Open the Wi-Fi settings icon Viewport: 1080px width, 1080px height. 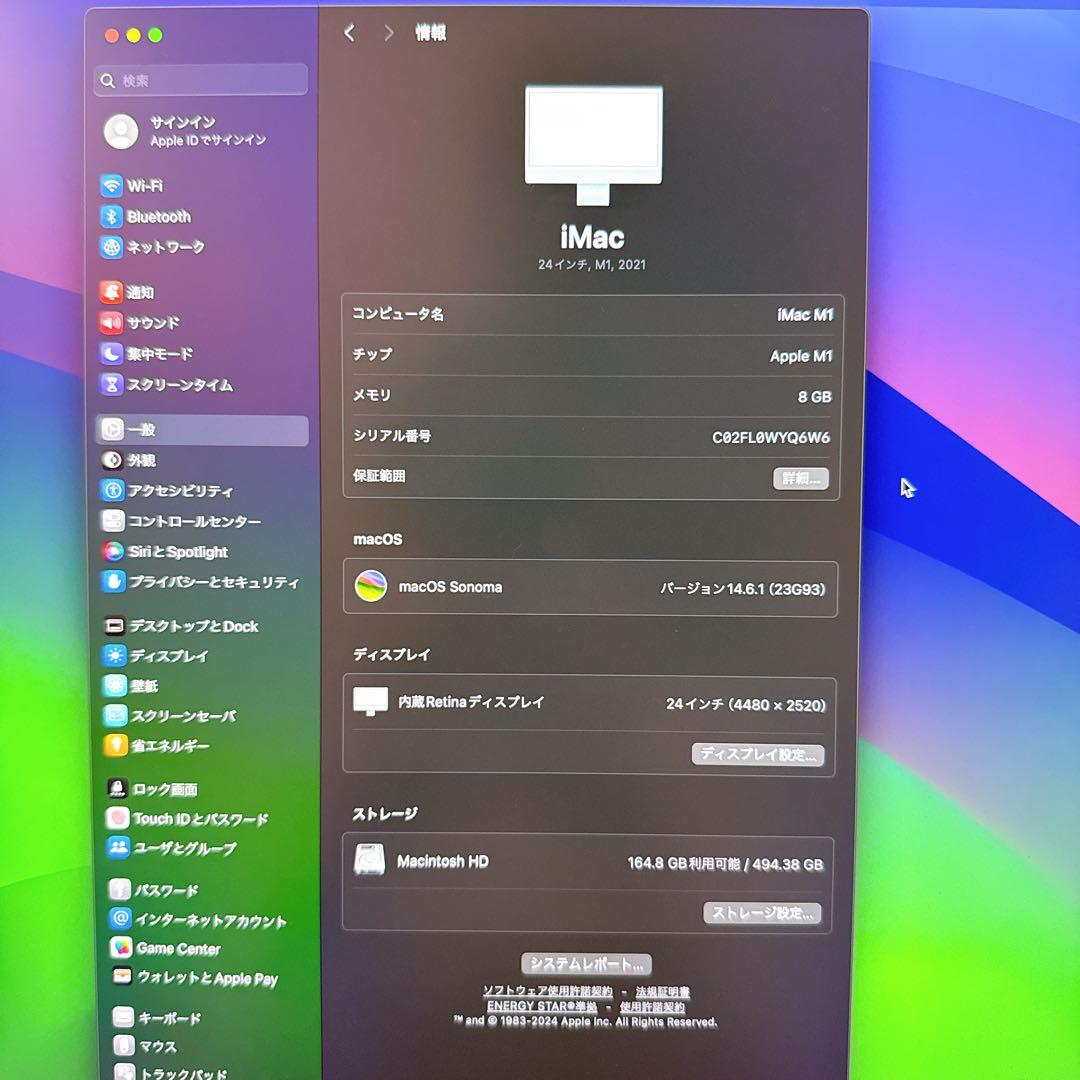point(113,186)
